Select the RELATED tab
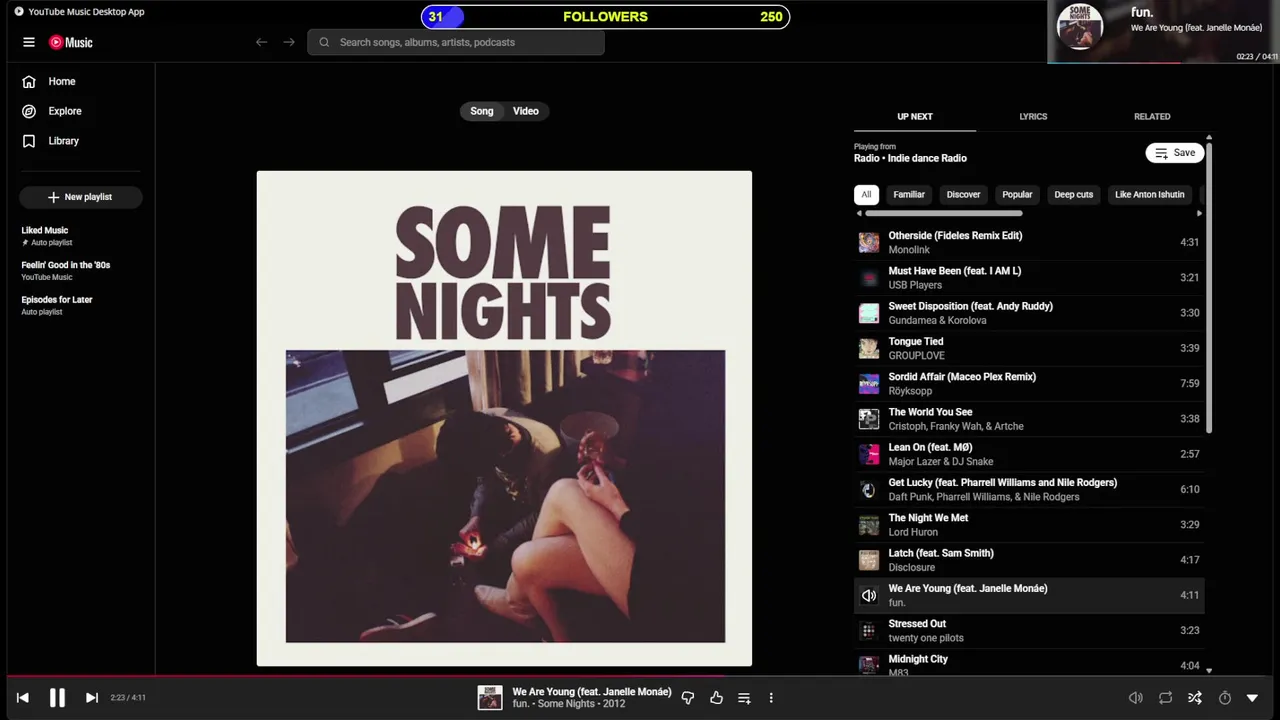The height and width of the screenshot is (720, 1280). [1152, 116]
